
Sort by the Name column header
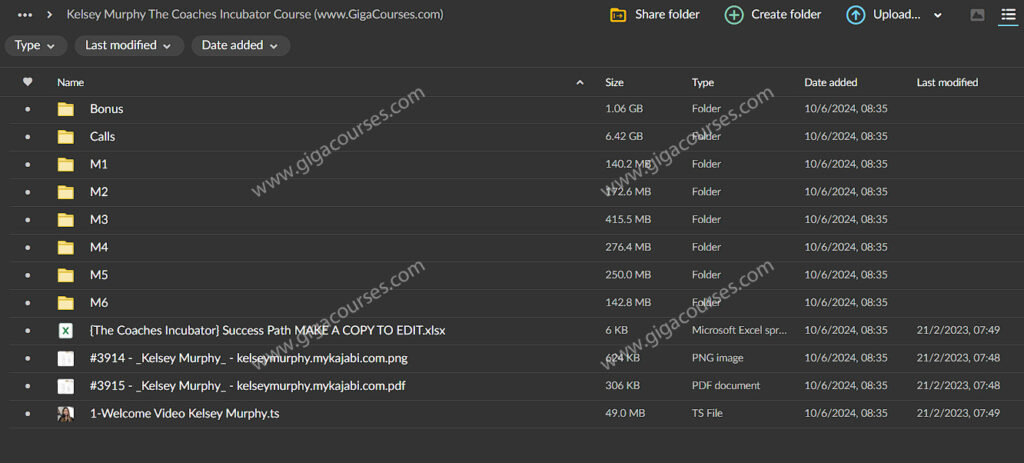(x=71, y=82)
